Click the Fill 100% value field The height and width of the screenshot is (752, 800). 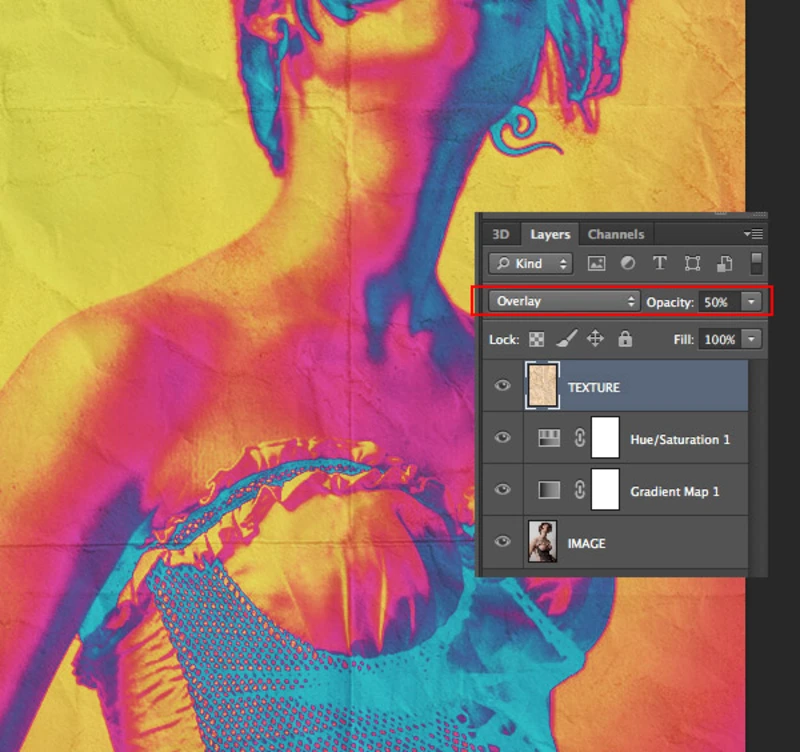[720, 339]
